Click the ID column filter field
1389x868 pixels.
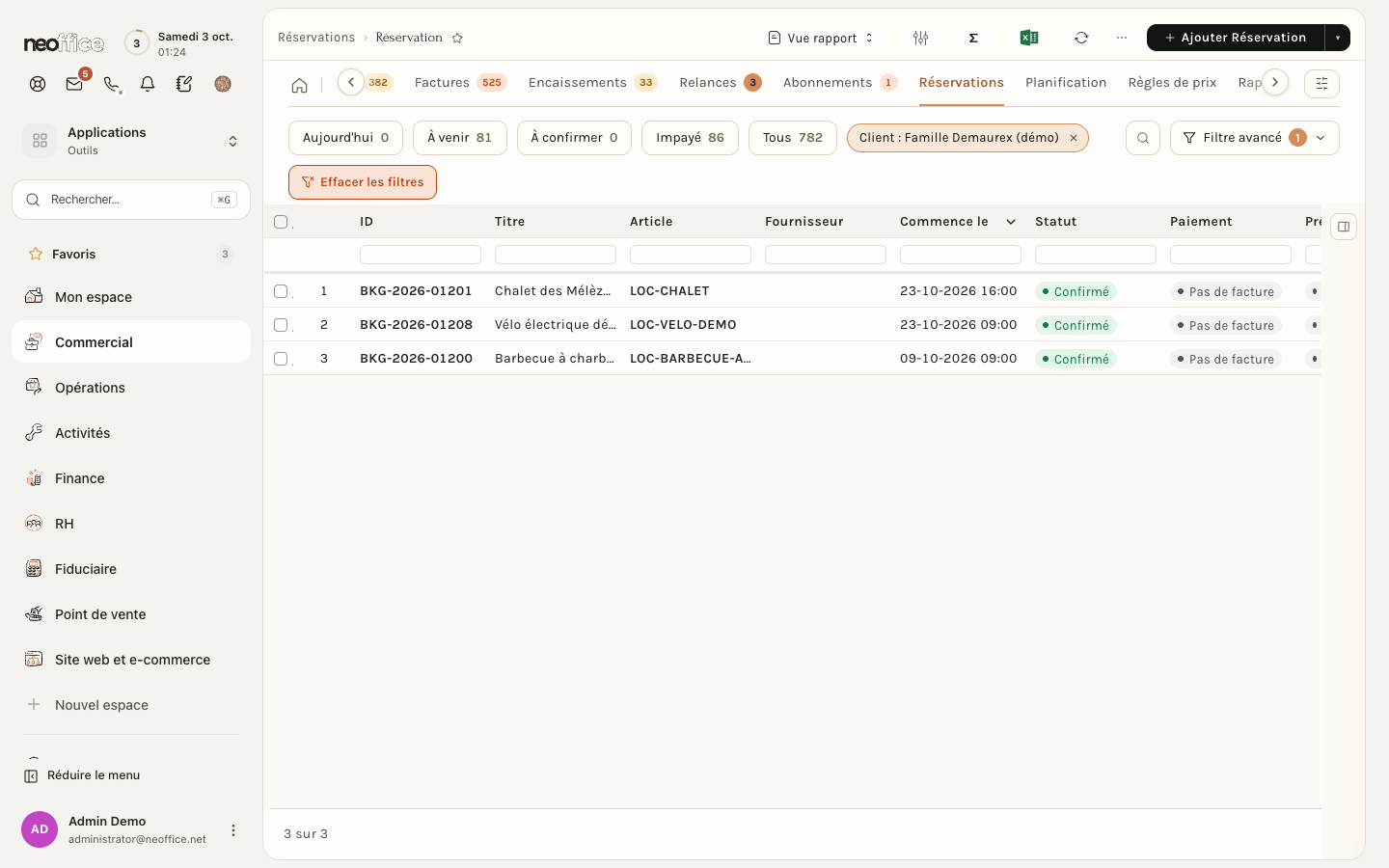pyautogui.click(x=421, y=255)
